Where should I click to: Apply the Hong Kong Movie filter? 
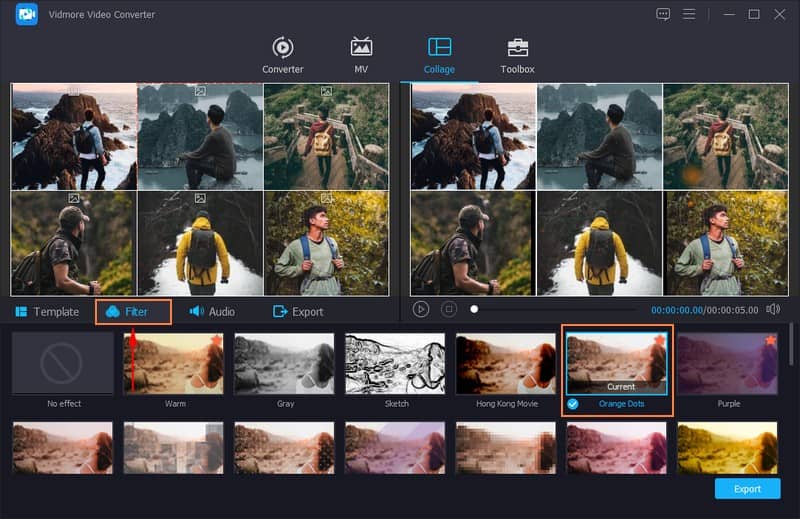click(506, 364)
